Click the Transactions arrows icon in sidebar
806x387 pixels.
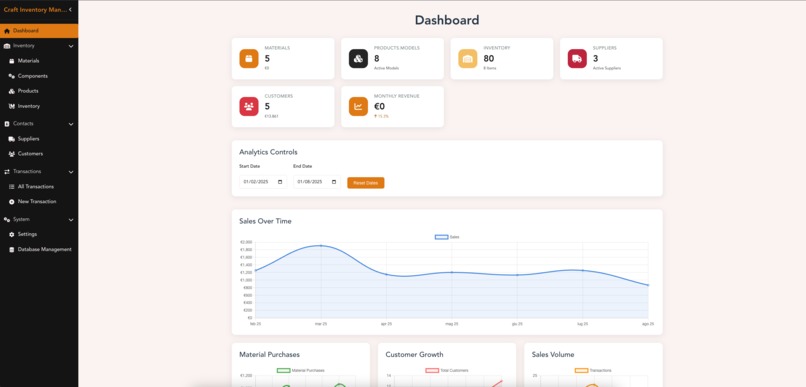[x=7, y=172]
